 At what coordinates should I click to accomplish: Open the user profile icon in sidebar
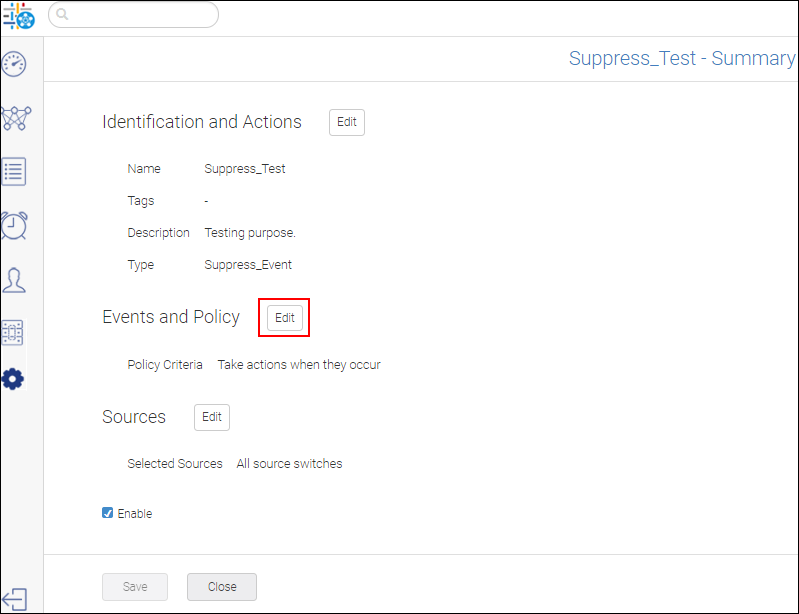(x=14, y=280)
